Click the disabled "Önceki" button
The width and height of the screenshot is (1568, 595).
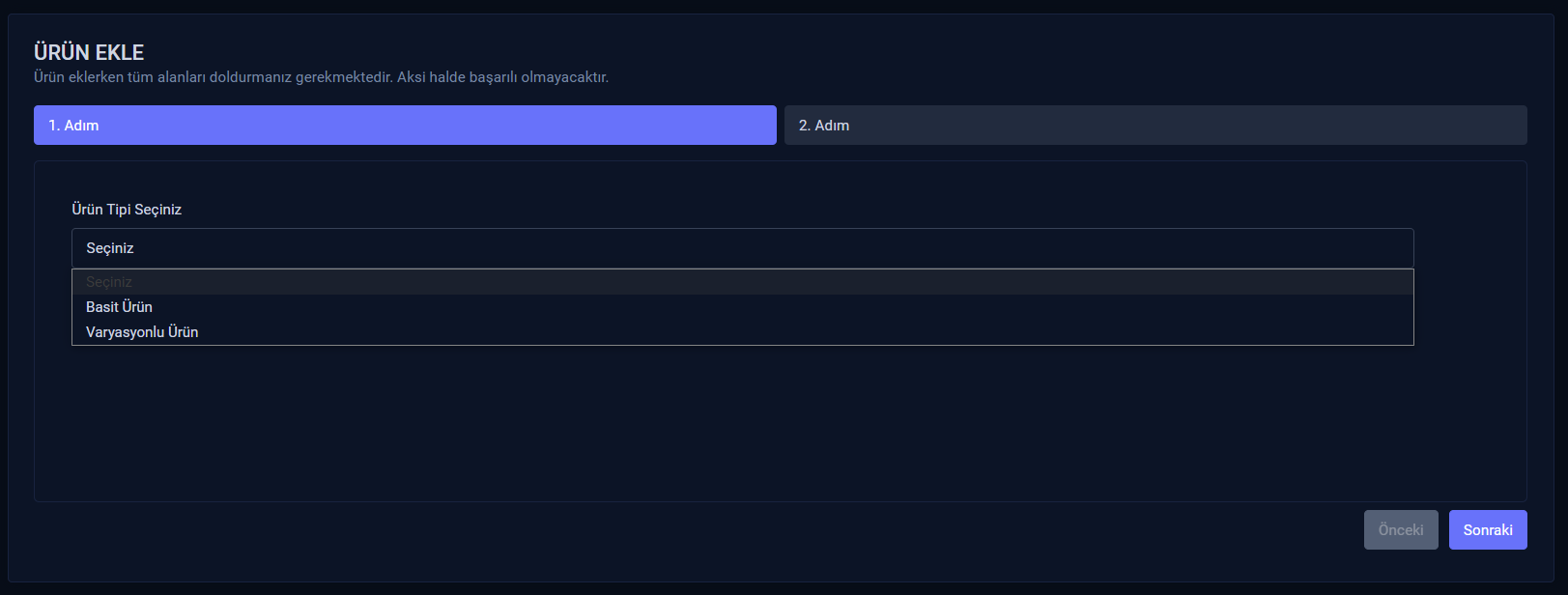click(x=1400, y=530)
